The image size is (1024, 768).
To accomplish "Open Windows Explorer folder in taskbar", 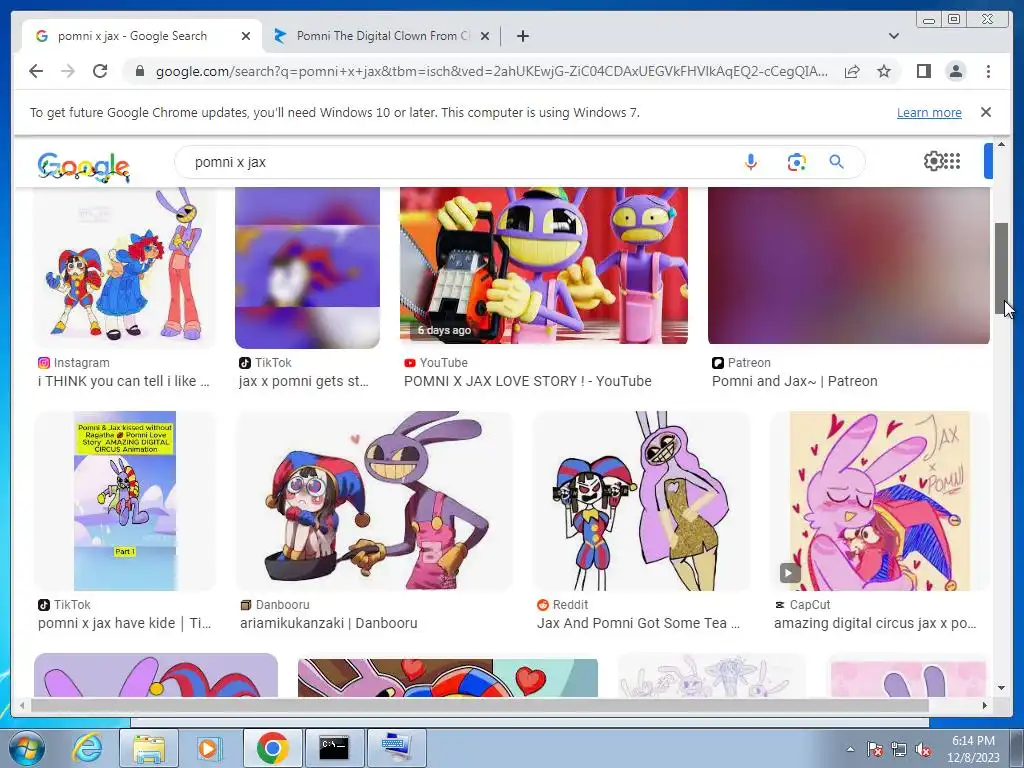I will 149,748.
